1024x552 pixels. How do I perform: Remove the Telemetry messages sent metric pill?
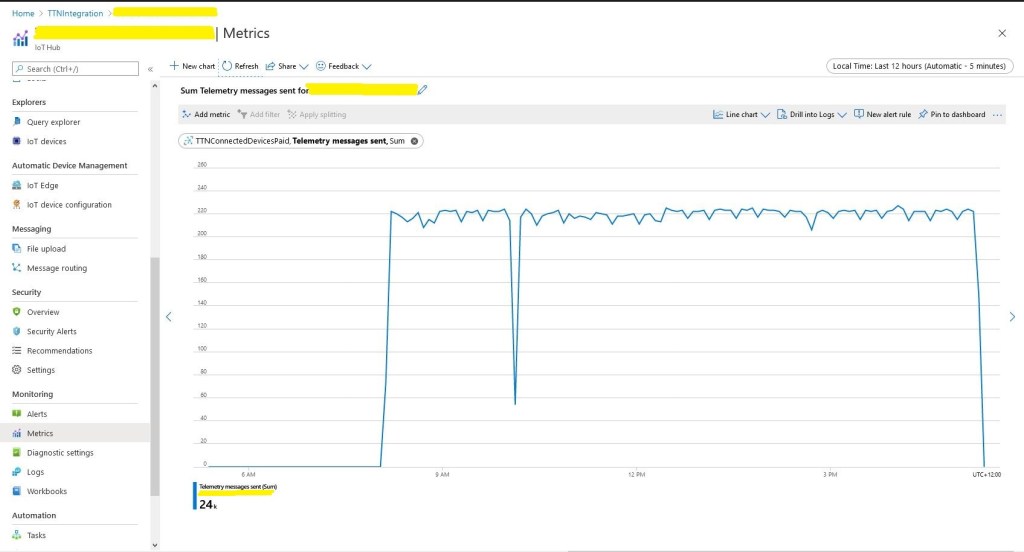(415, 141)
